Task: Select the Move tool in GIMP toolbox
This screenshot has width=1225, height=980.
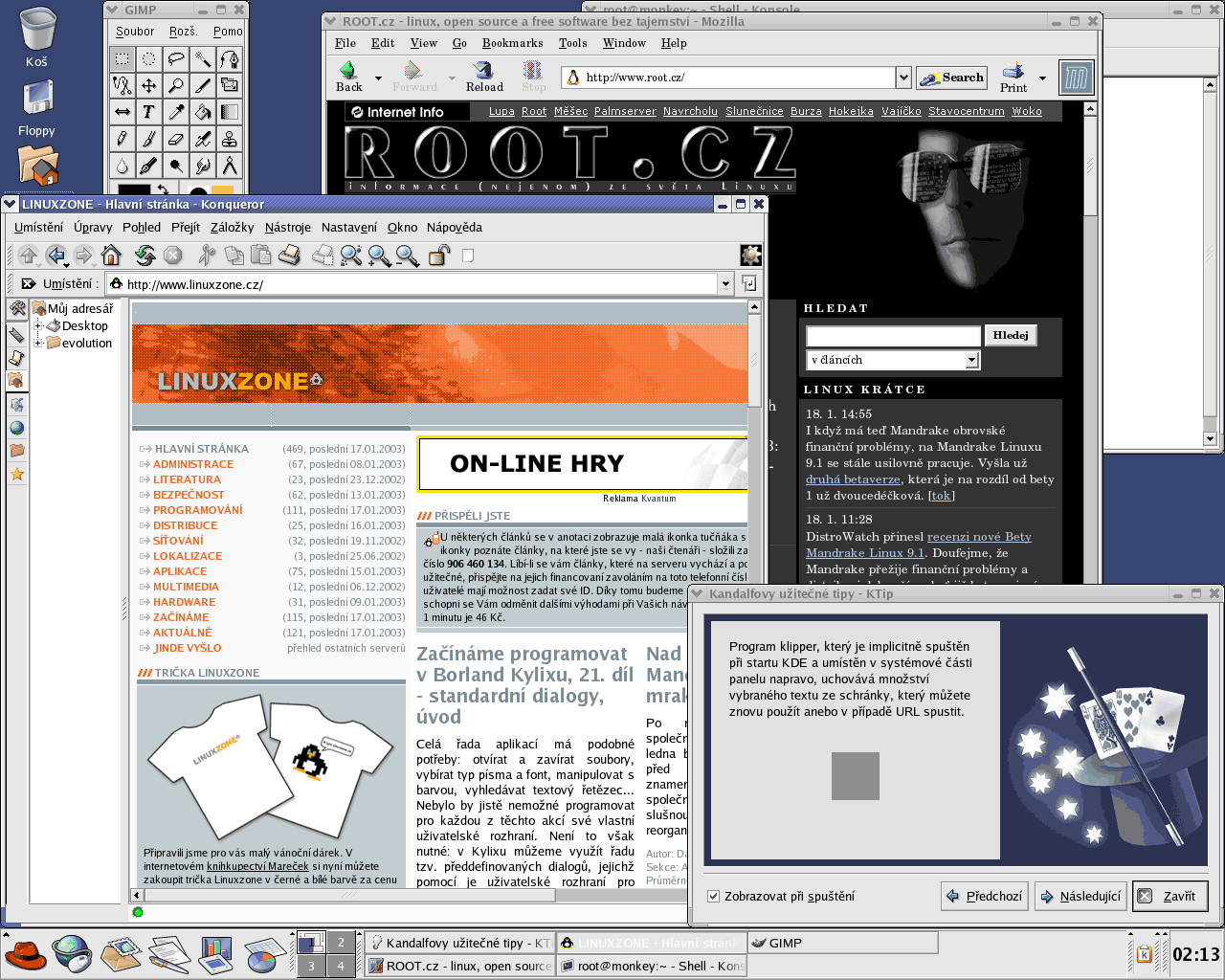Action: click(x=149, y=86)
